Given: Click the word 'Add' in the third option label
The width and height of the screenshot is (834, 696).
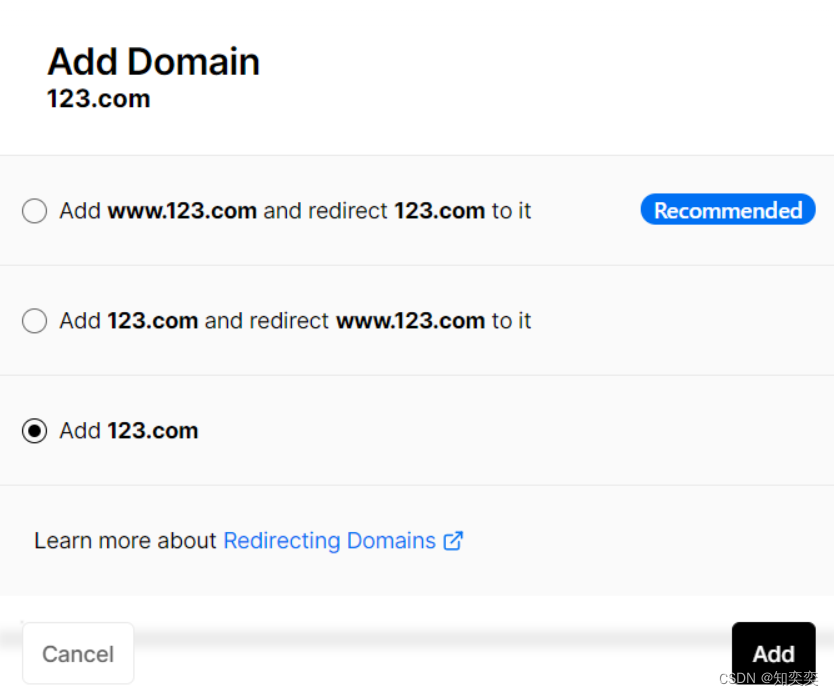Looking at the screenshot, I should click(80, 431).
